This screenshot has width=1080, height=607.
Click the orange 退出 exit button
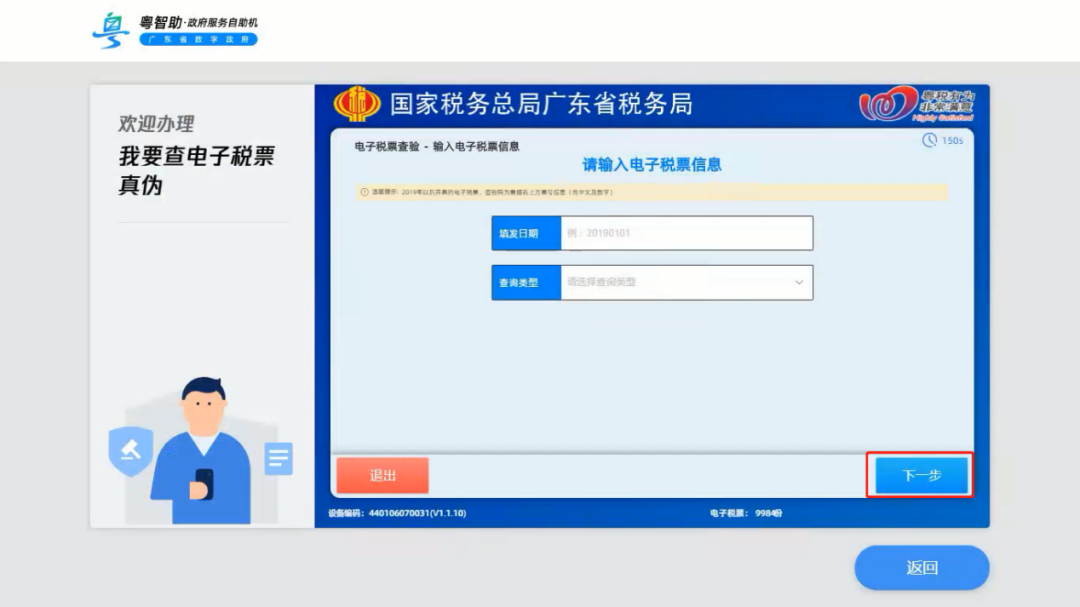pos(383,477)
